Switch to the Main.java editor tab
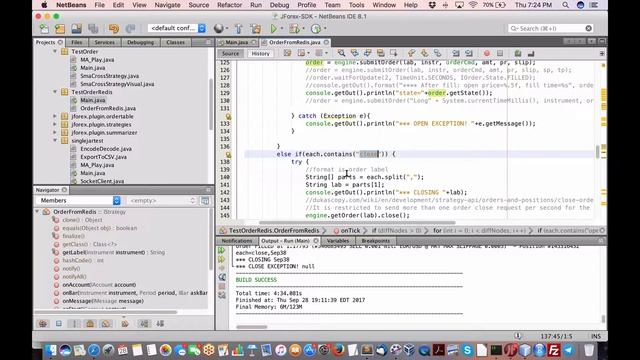Screen dimensions: 640x360 coord(237,42)
